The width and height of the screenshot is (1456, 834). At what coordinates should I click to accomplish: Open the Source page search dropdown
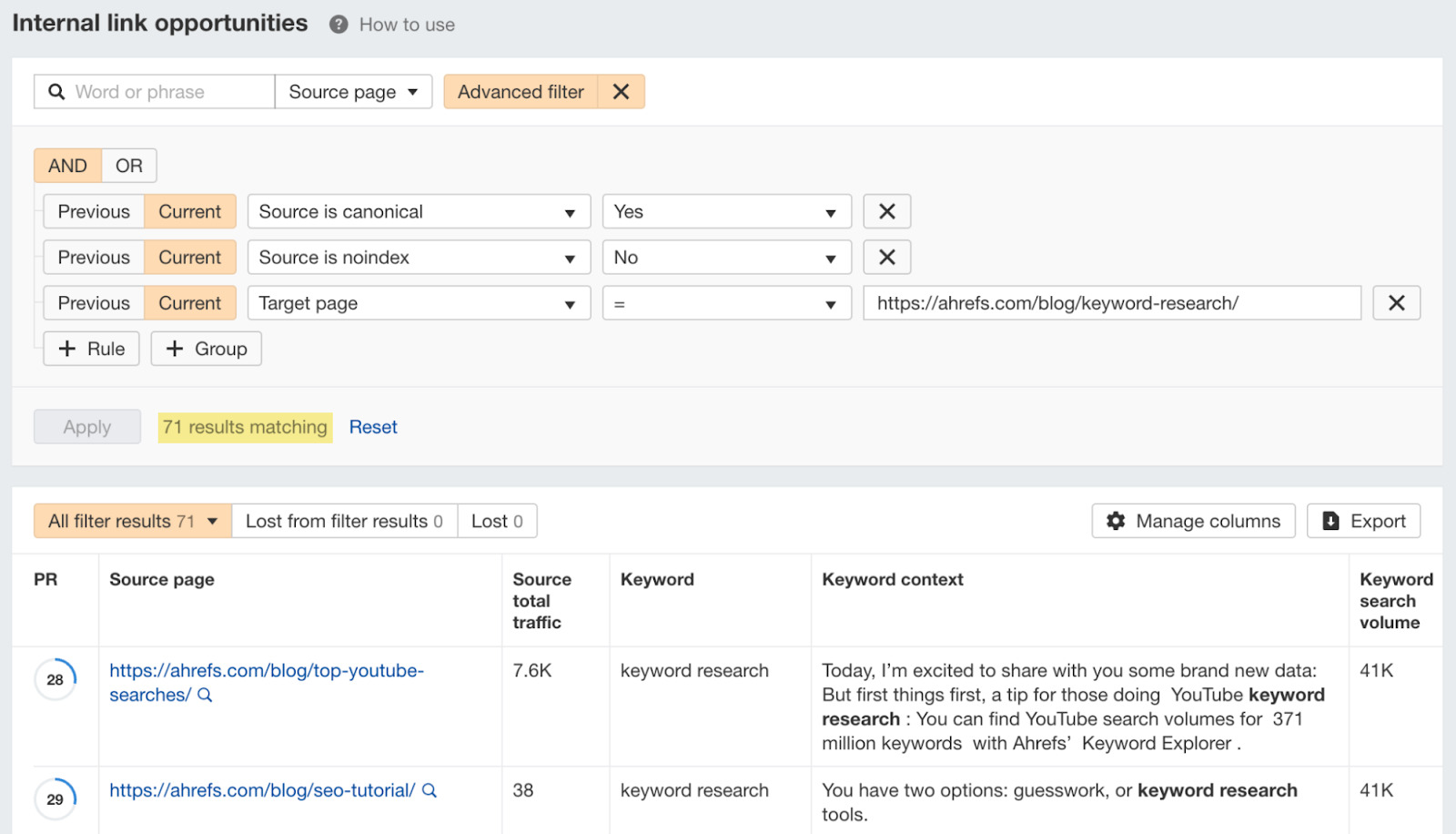point(353,92)
